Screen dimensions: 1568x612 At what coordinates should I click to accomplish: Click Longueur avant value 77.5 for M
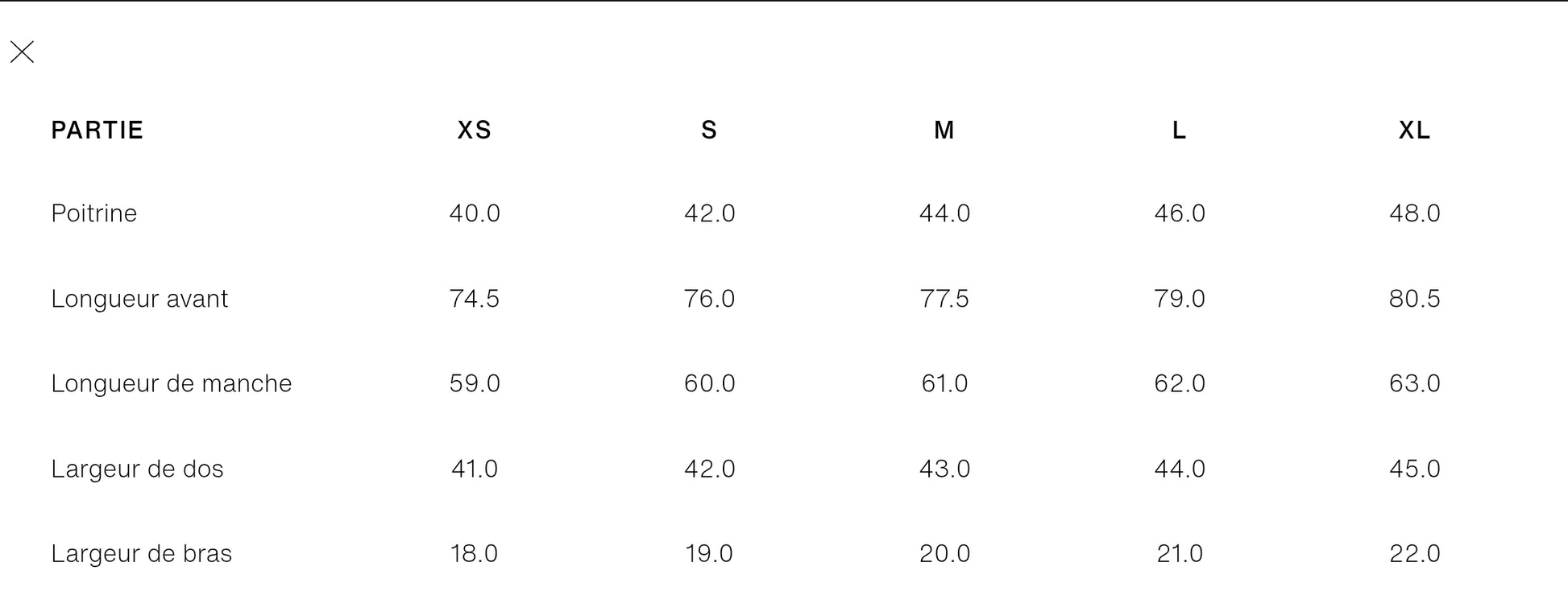(x=944, y=299)
